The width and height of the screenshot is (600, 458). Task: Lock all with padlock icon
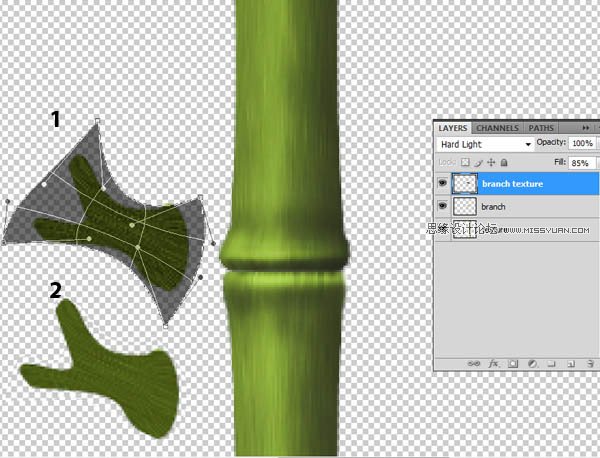coord(504,163)
